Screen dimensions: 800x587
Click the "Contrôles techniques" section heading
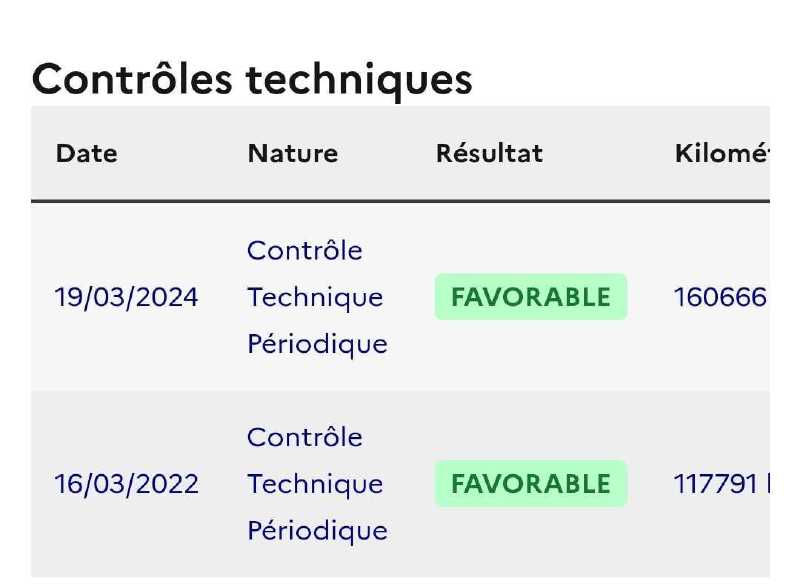[252, 80]
